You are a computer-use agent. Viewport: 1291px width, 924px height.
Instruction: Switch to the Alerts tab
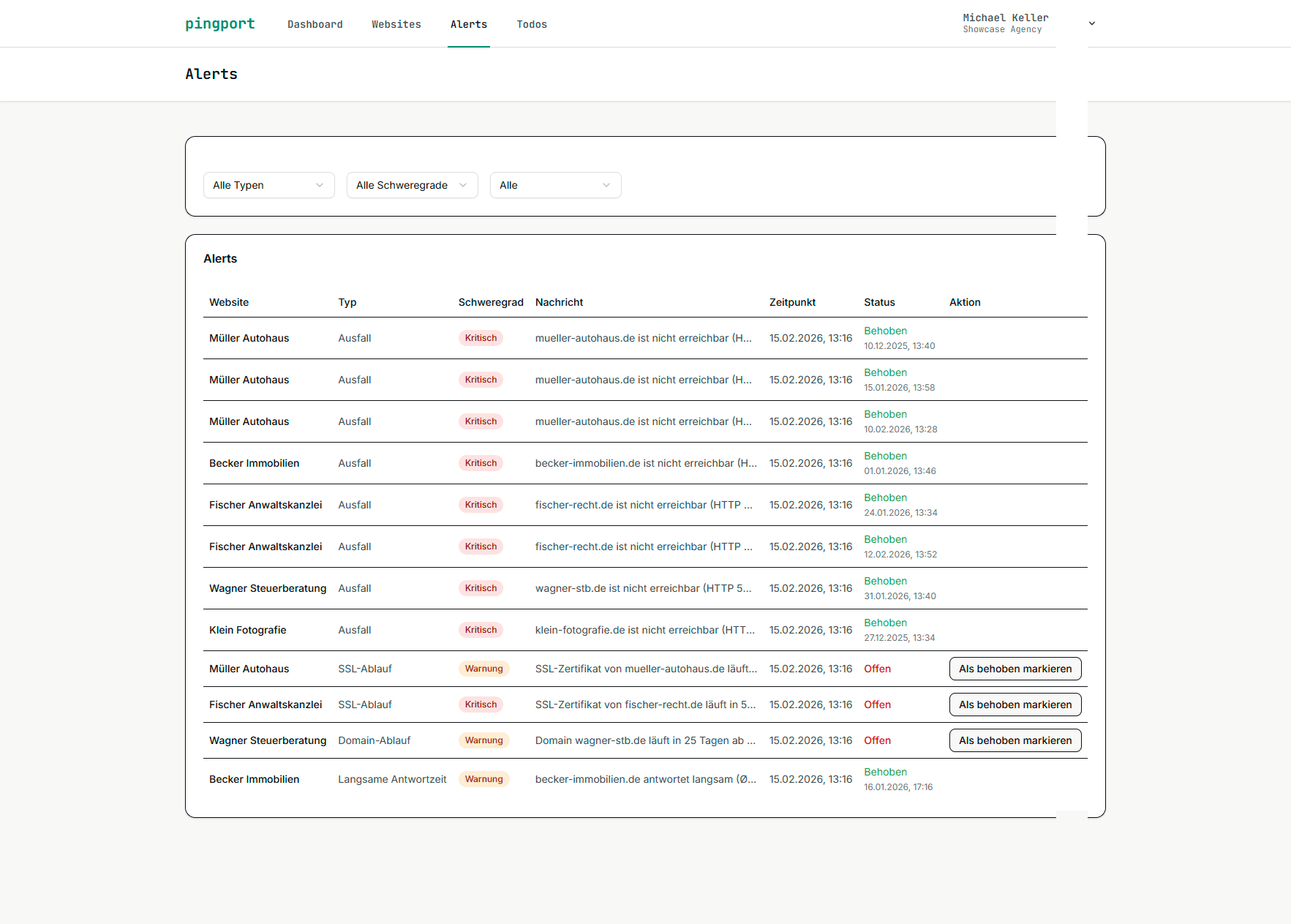pos(468,24)
